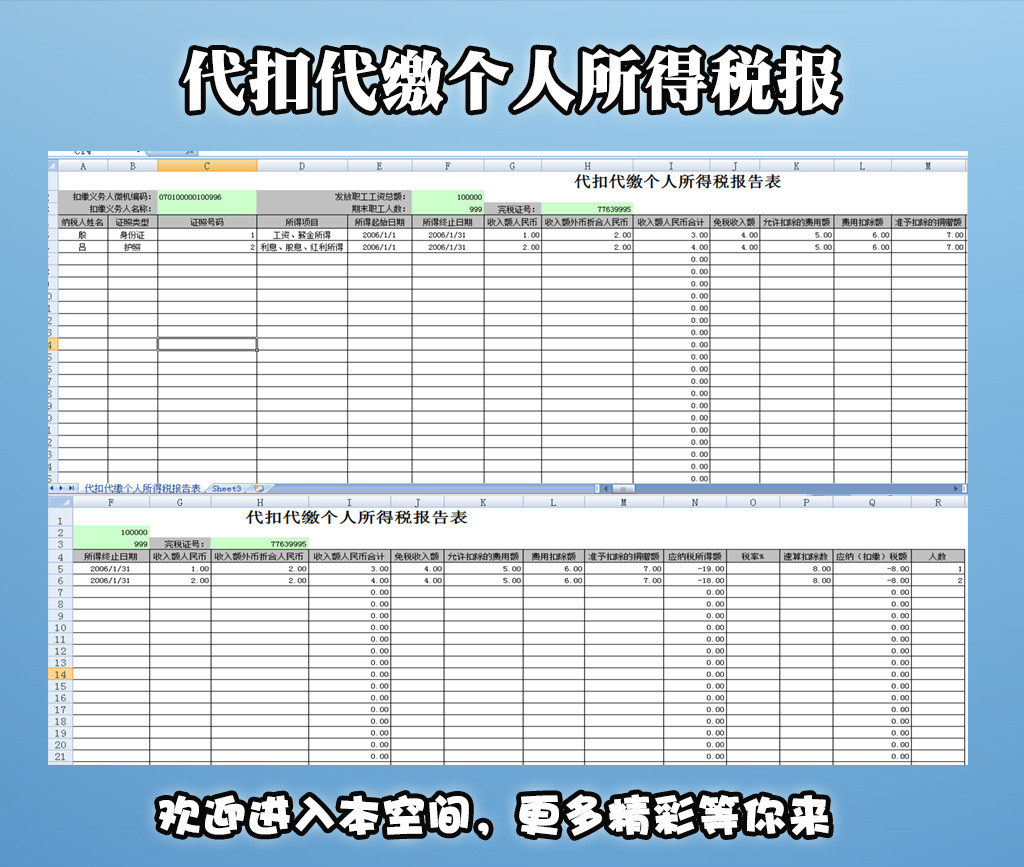The image size is (1024, 867).
Task: Click the horizontal scrollbar thumb
Action: click(x=623, y=488)
